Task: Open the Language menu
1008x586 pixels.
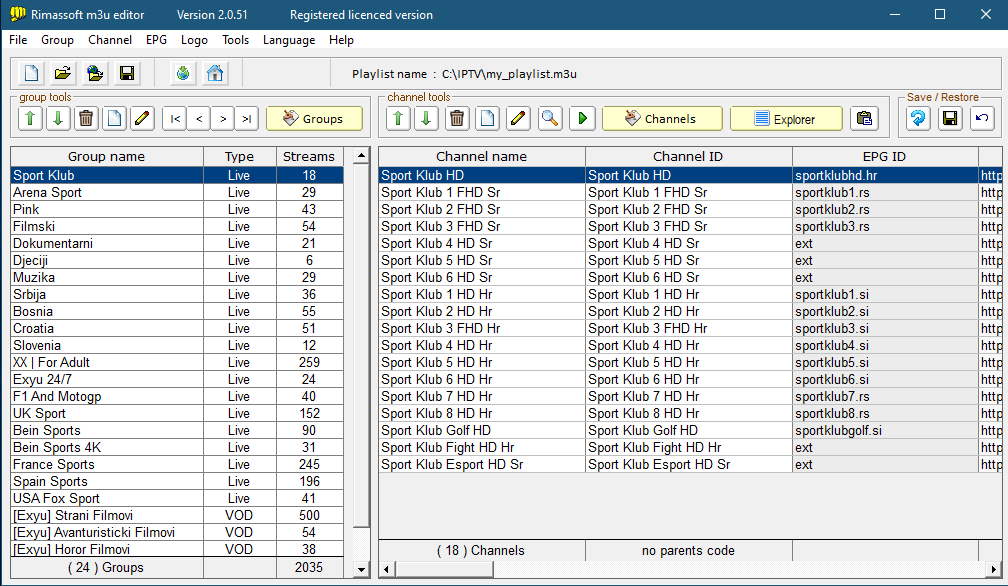Action: click(x=289, y=40)
